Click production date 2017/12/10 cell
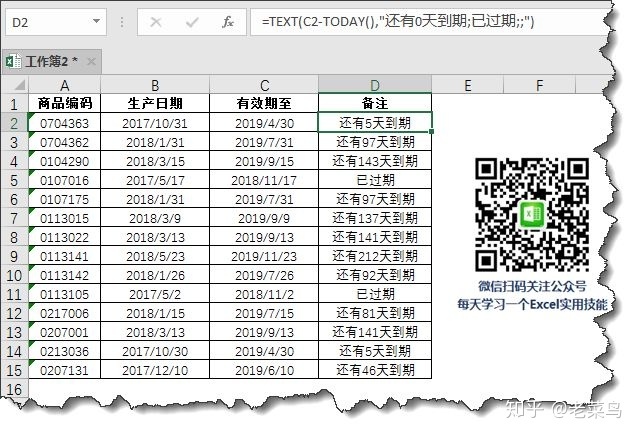Viewport: 639px width, 436px height. 155,370
